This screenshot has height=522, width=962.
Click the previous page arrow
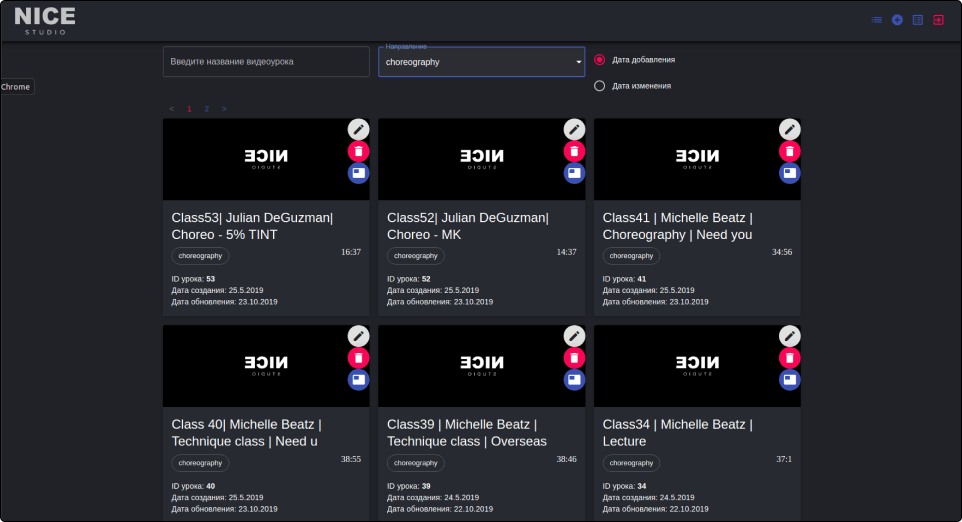[171, 108]
